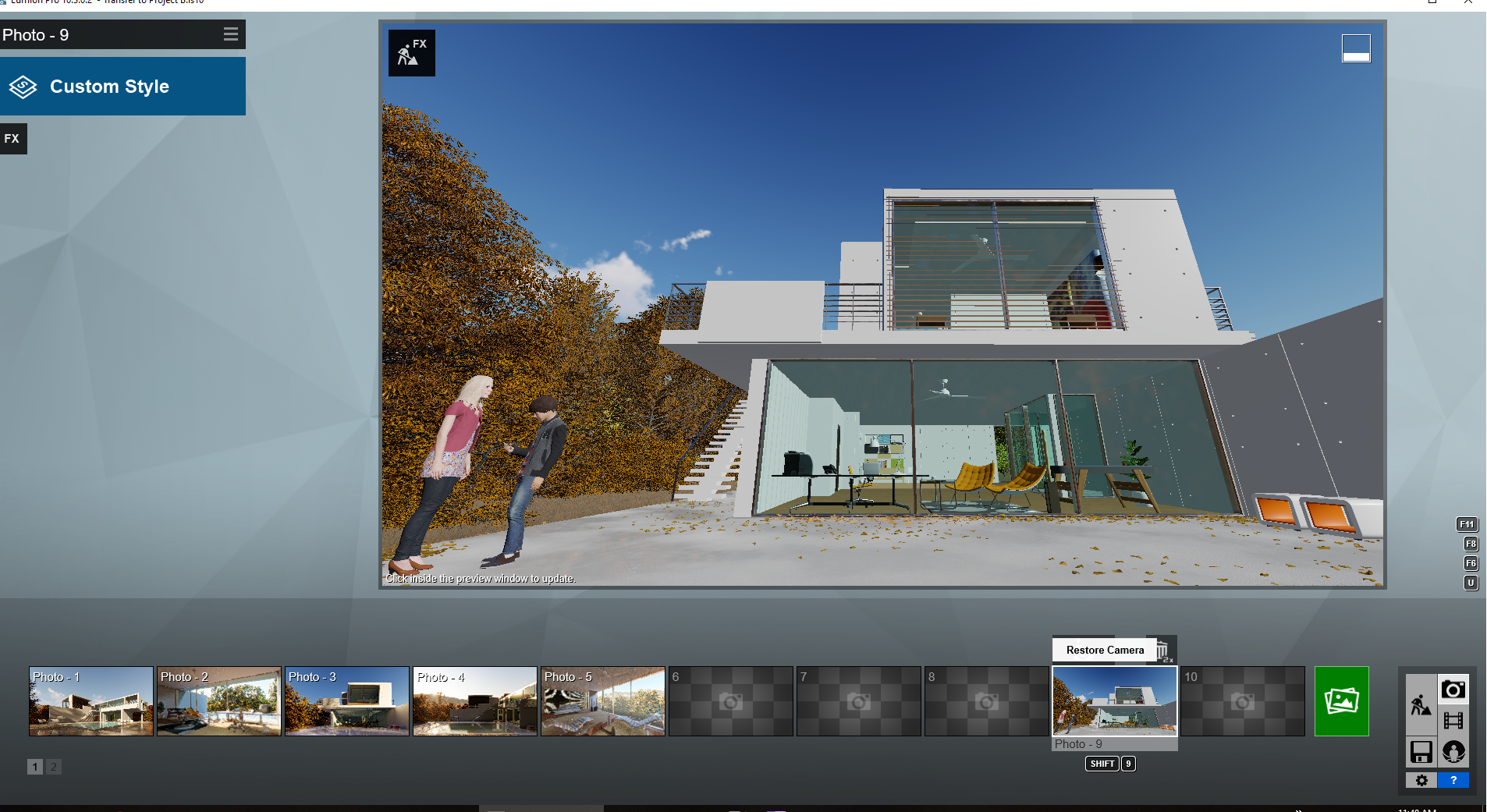Image resolution: width=1487 pixels, height=812 pixels.
Task: Open the Photo - 9 hamburger menu
Action: (x=230, y=34)
